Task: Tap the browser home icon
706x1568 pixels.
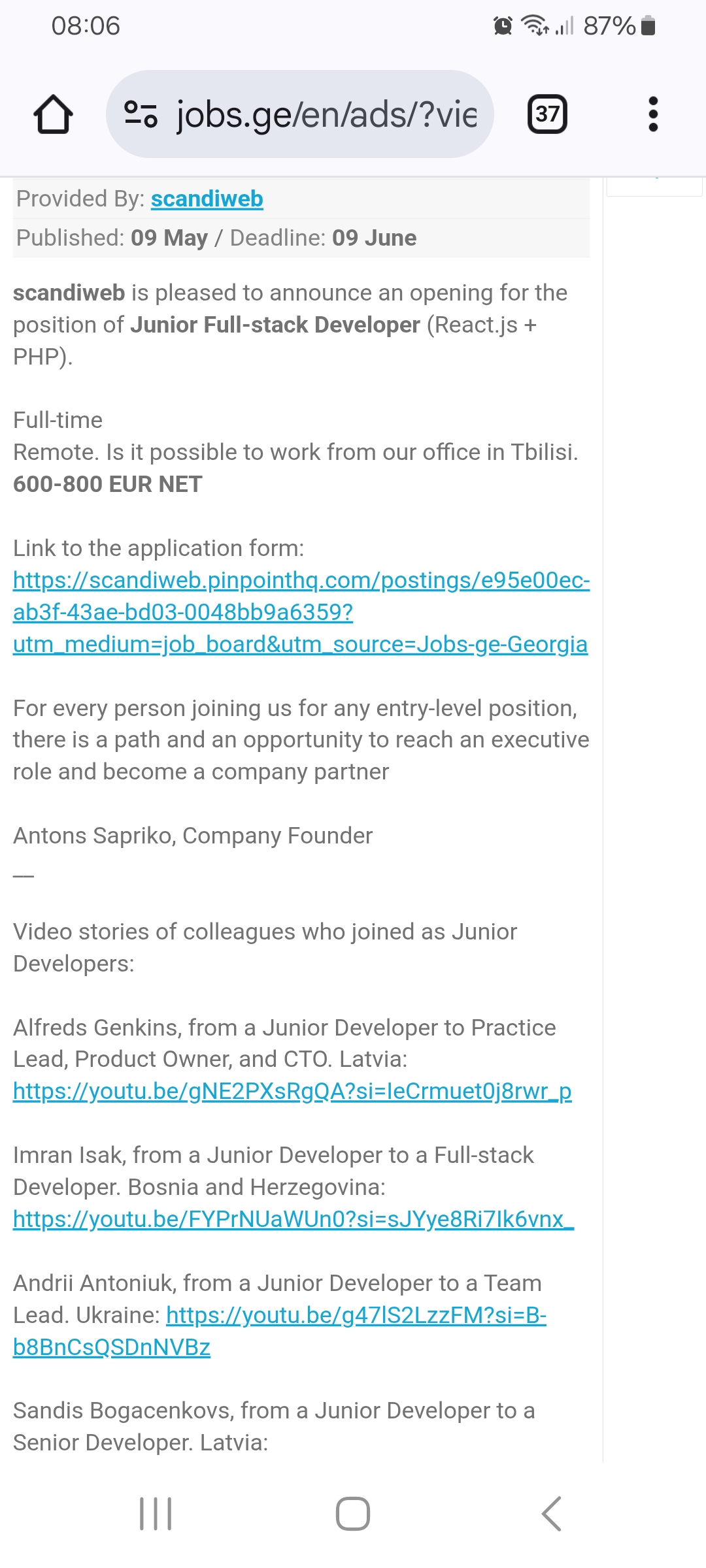Action: pyautogui.click(x=53, y=114)
